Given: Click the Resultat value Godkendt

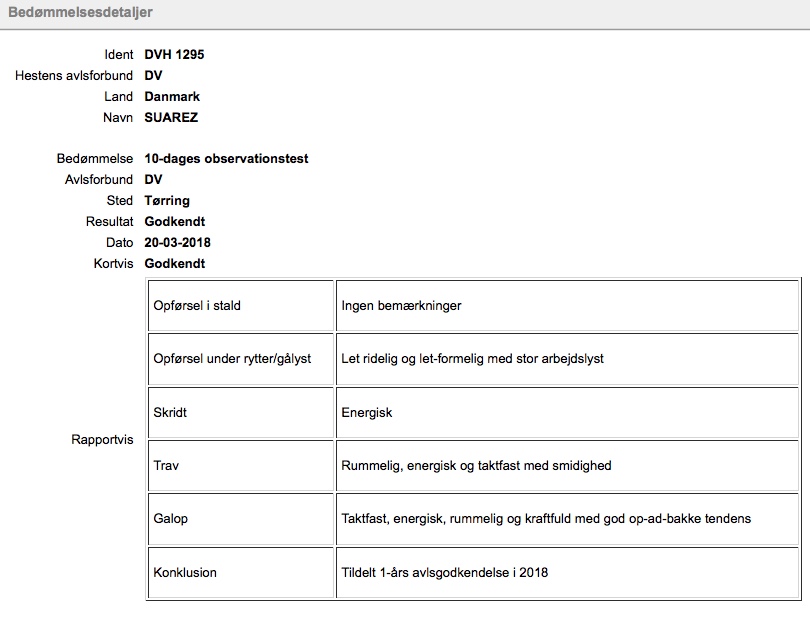Looking at the screenshot, I should pos(175,222).
